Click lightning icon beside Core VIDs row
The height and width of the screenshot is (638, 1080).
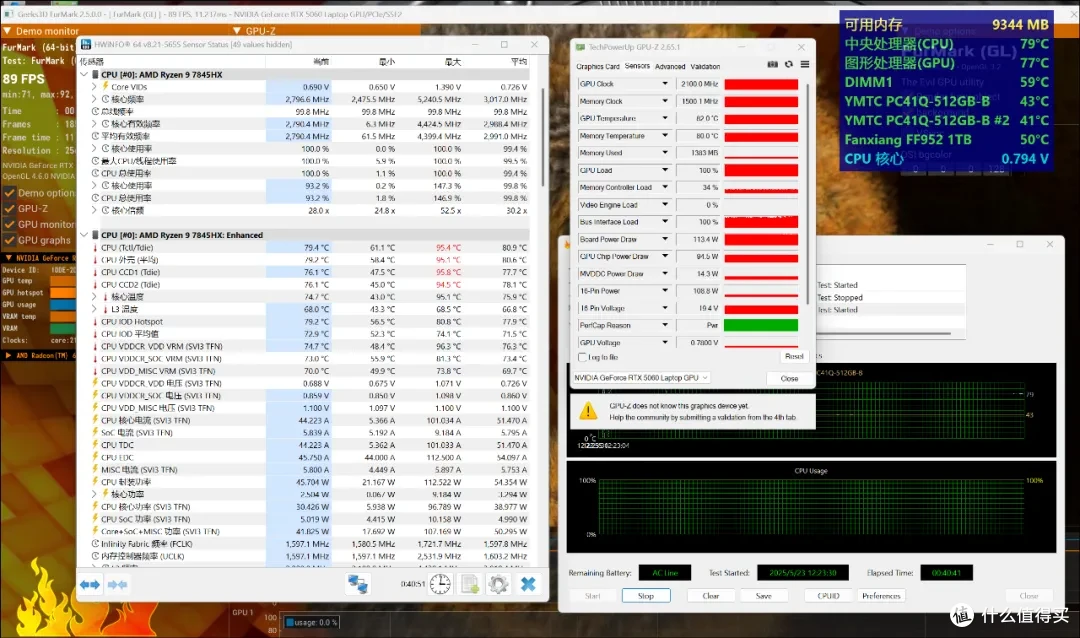(105, 86)
